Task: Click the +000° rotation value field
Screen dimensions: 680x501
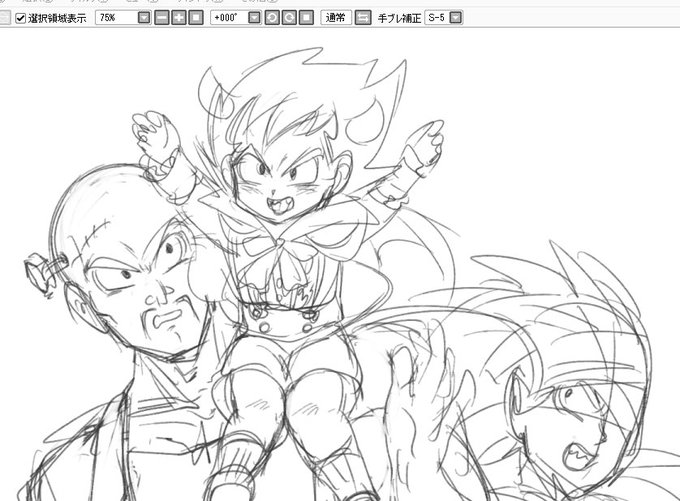Action: coord(229,18)
